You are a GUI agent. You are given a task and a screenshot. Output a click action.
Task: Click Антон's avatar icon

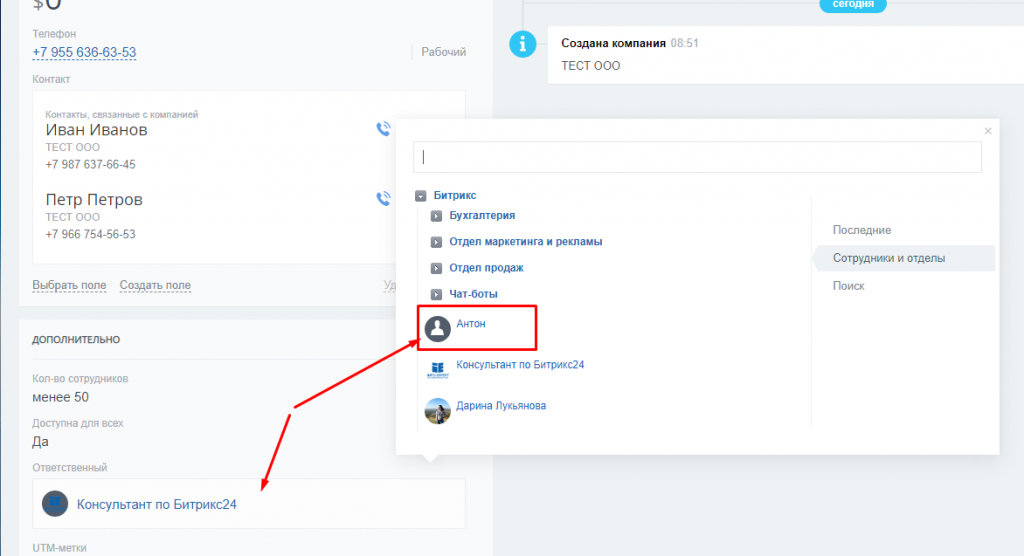pyautogui.click(x=438, y=329)
